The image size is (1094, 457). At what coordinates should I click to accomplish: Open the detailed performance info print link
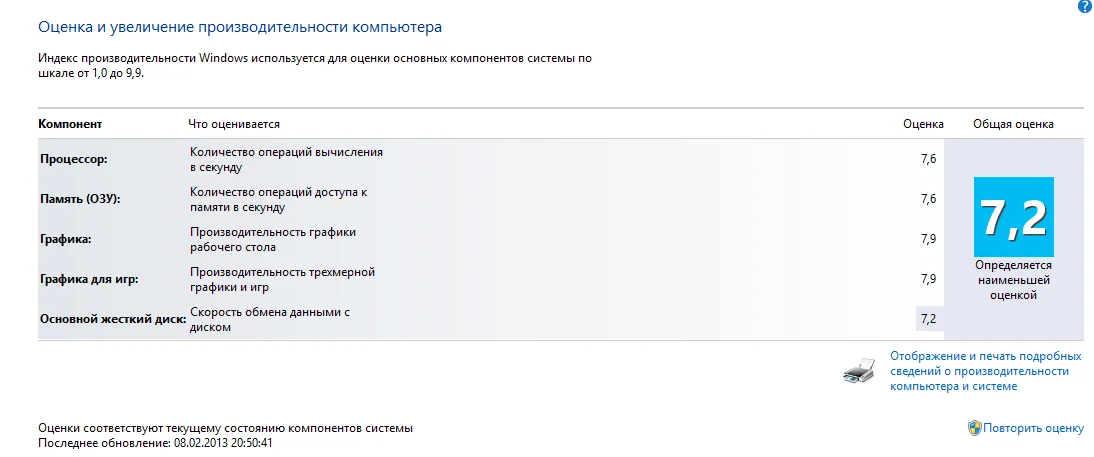pos(985,371)
